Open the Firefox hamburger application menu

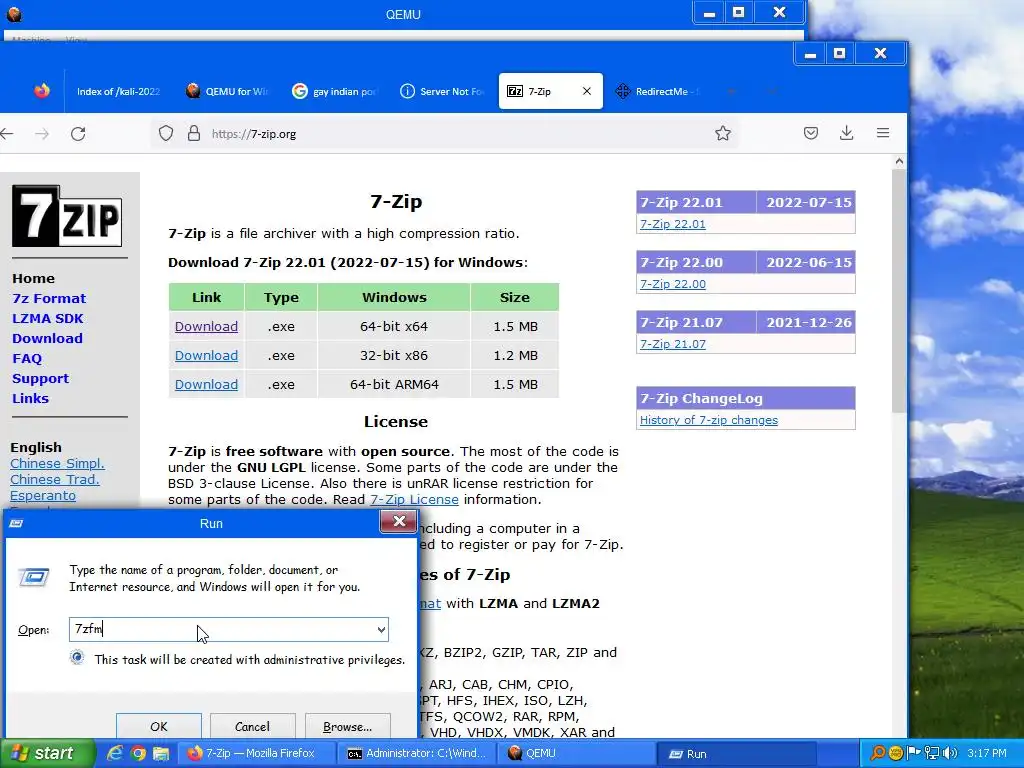coord(883,133)
